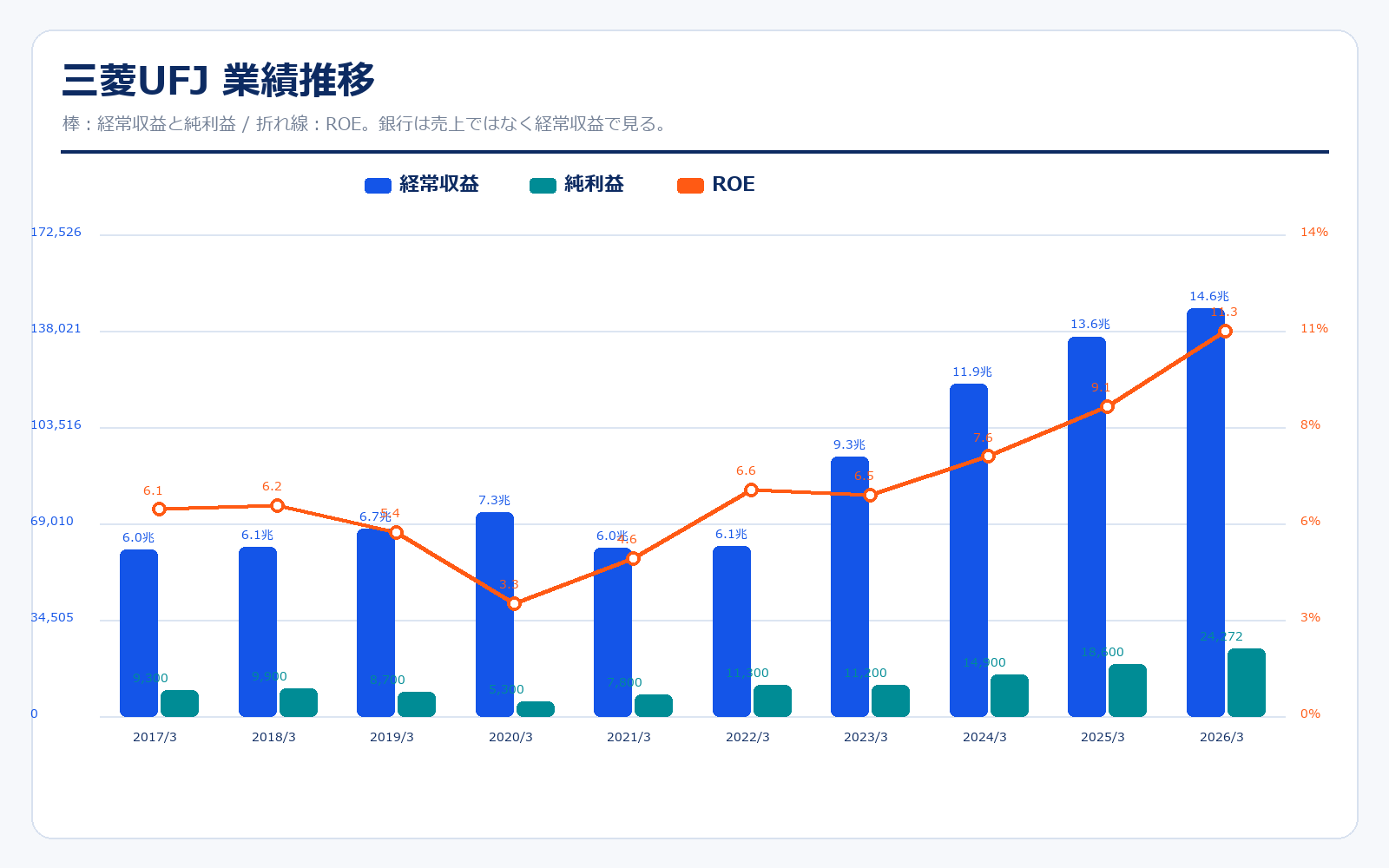
Task: Select the 2023/3 blue revenue bar
Action: [x=850, y=587]
